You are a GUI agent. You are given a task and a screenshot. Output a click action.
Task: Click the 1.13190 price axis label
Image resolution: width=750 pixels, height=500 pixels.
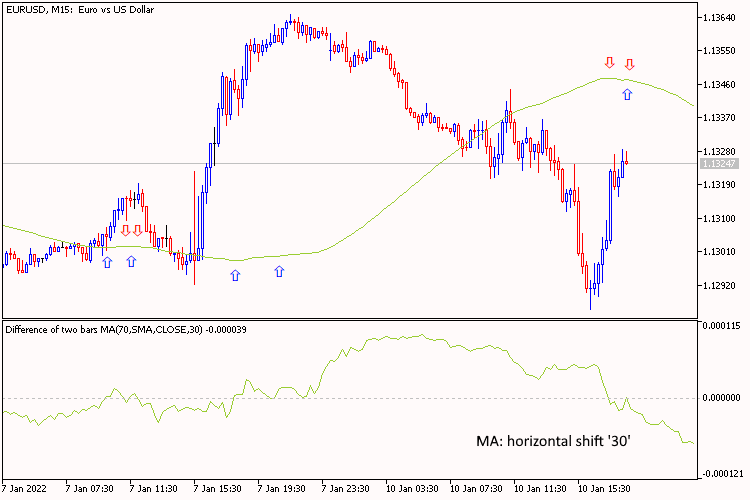719,185
